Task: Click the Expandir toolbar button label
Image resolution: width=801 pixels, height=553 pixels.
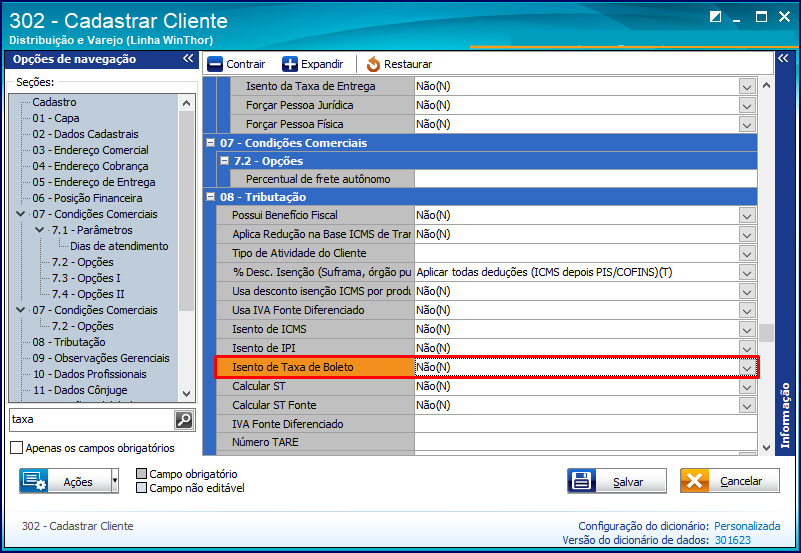Action: (x=322, y=64)
